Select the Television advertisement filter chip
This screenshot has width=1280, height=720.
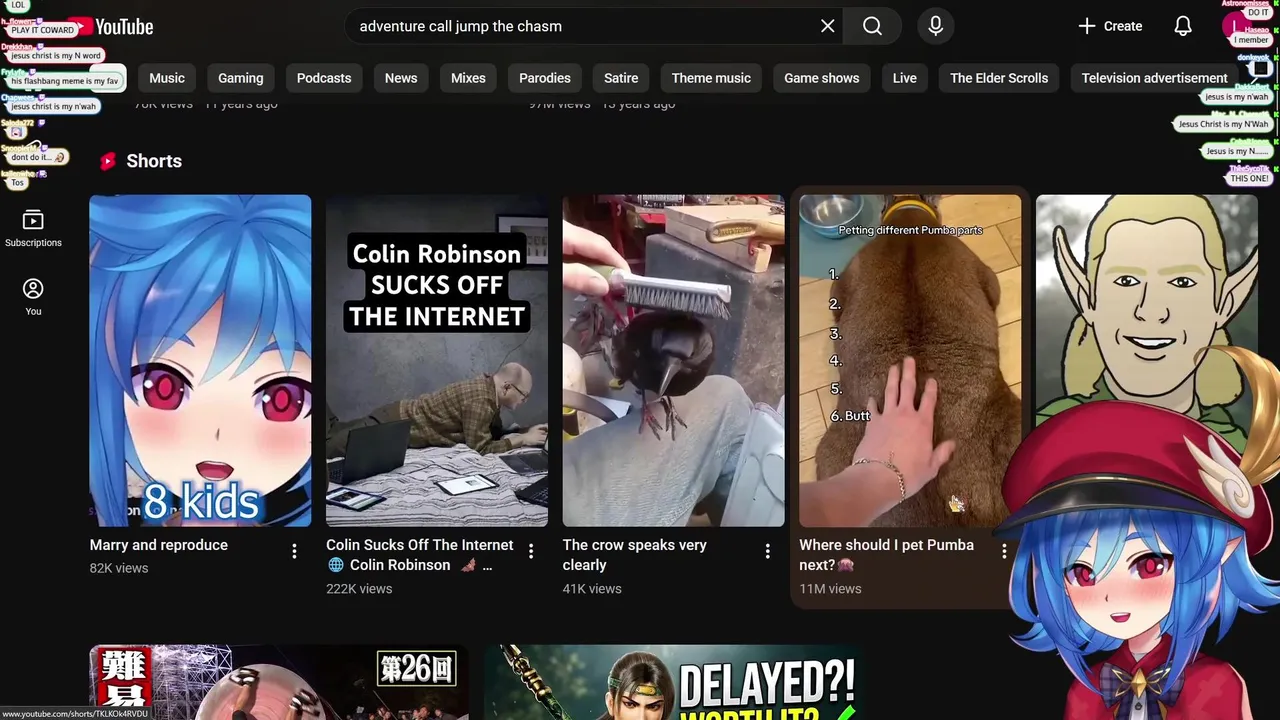1154,78
